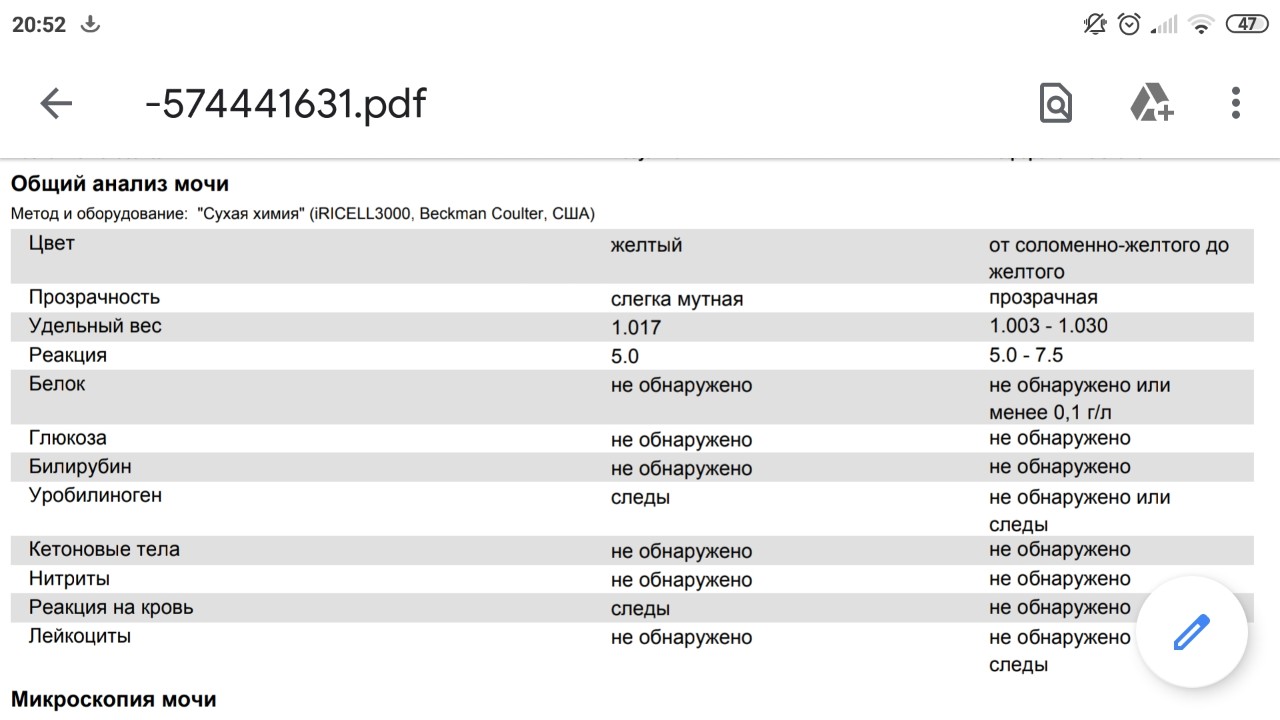Image resolution: width=1280 pixels, height=720 pixels.
Task: Select the Глюкоза reference не обнаружено
Action: point(1059,438)
